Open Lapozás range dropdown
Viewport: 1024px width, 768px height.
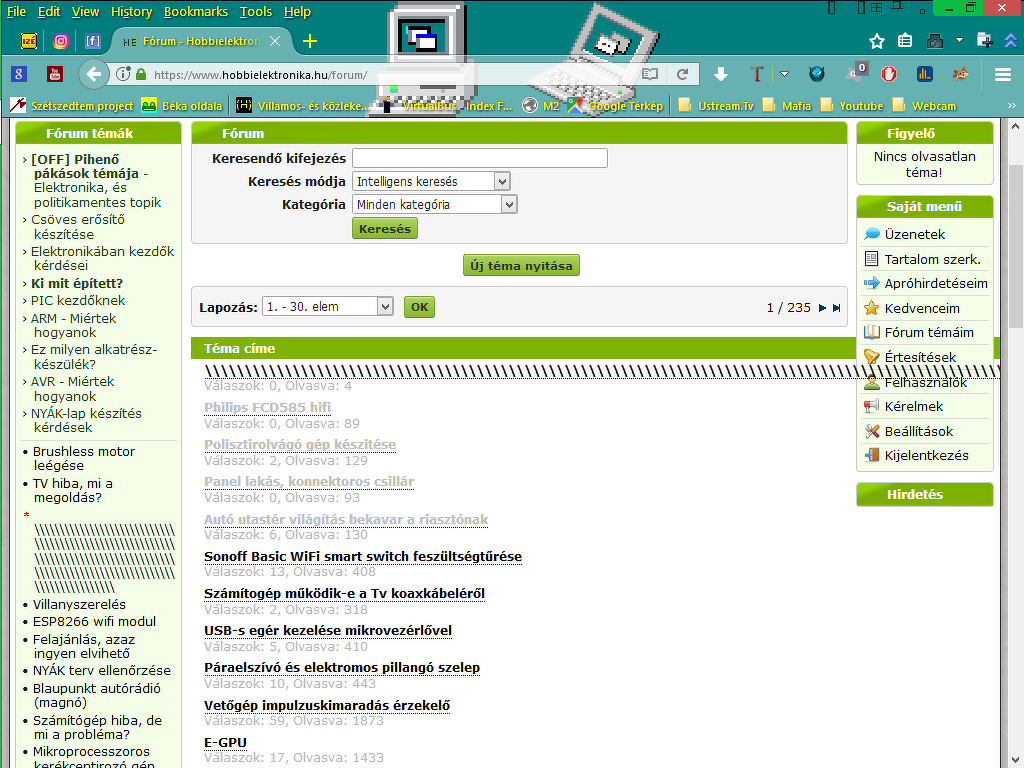[x=328, y=306]
